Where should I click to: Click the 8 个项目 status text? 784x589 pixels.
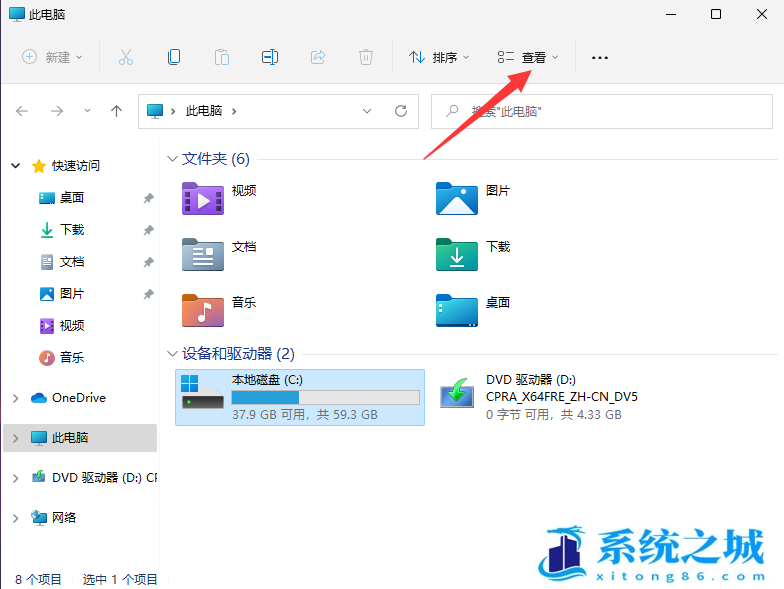click(38, 579)
